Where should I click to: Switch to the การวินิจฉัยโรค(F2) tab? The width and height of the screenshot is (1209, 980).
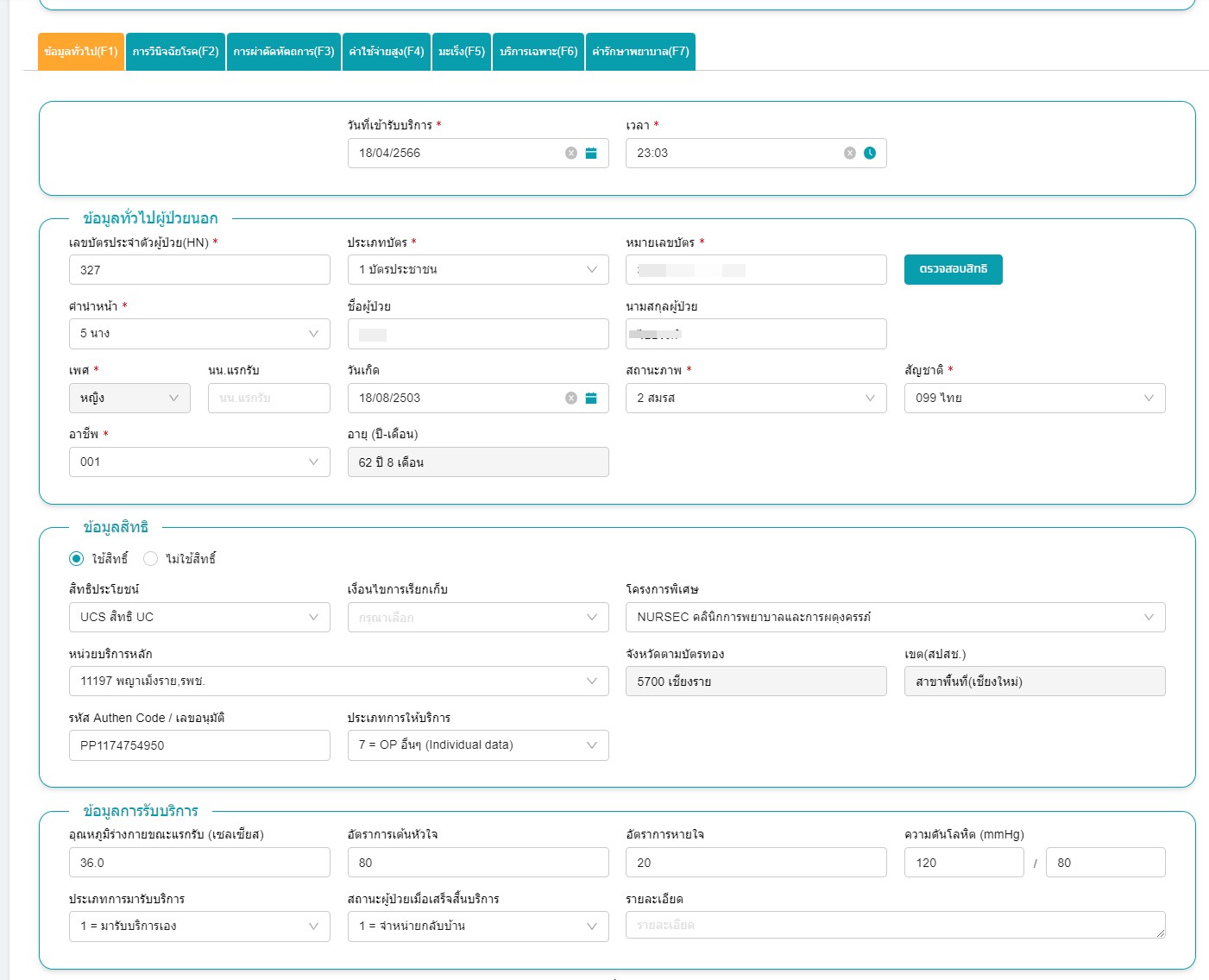click(x=175, y=51)
